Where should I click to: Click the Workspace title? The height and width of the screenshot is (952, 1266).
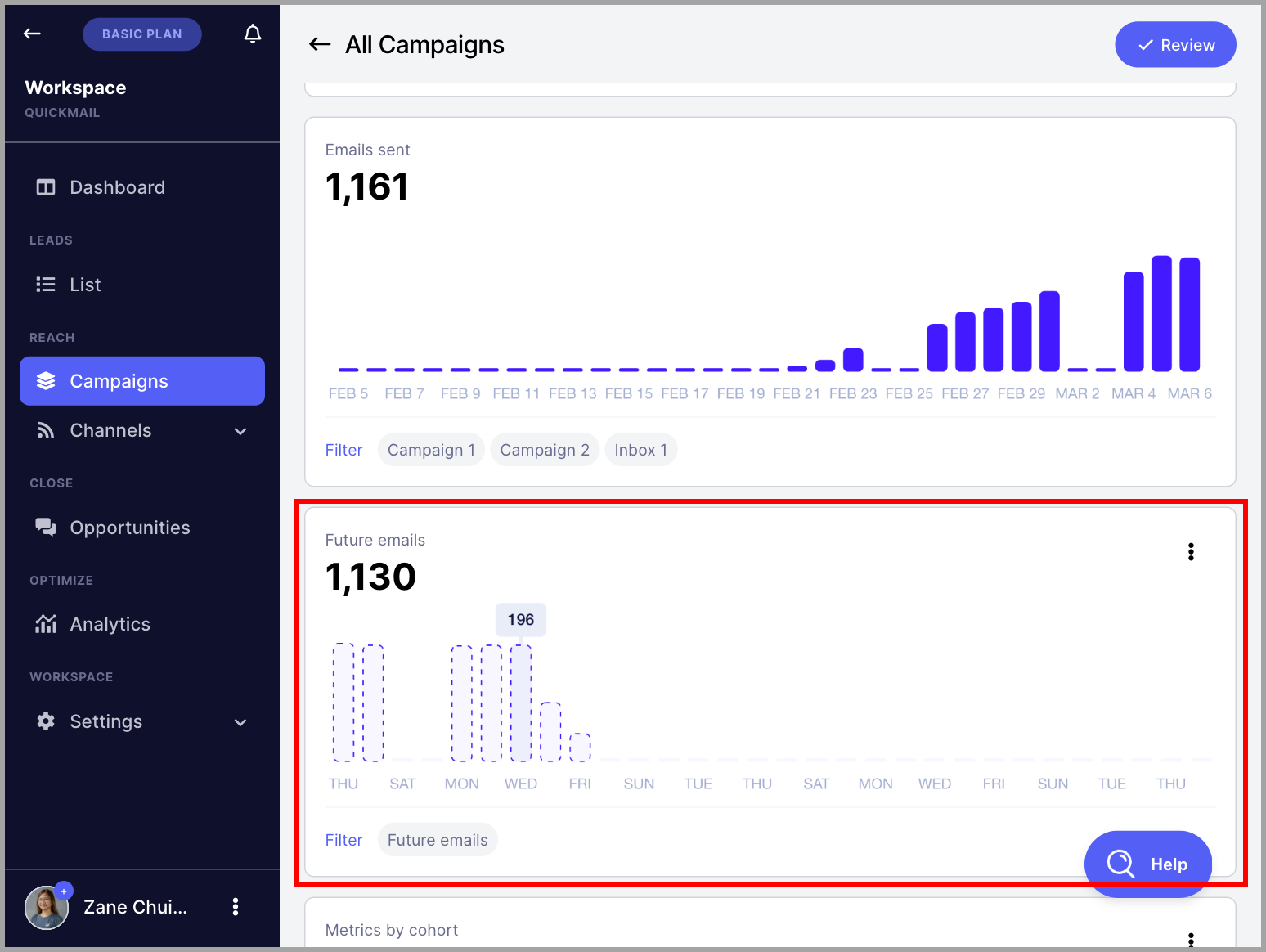click(x=75, y=88)
